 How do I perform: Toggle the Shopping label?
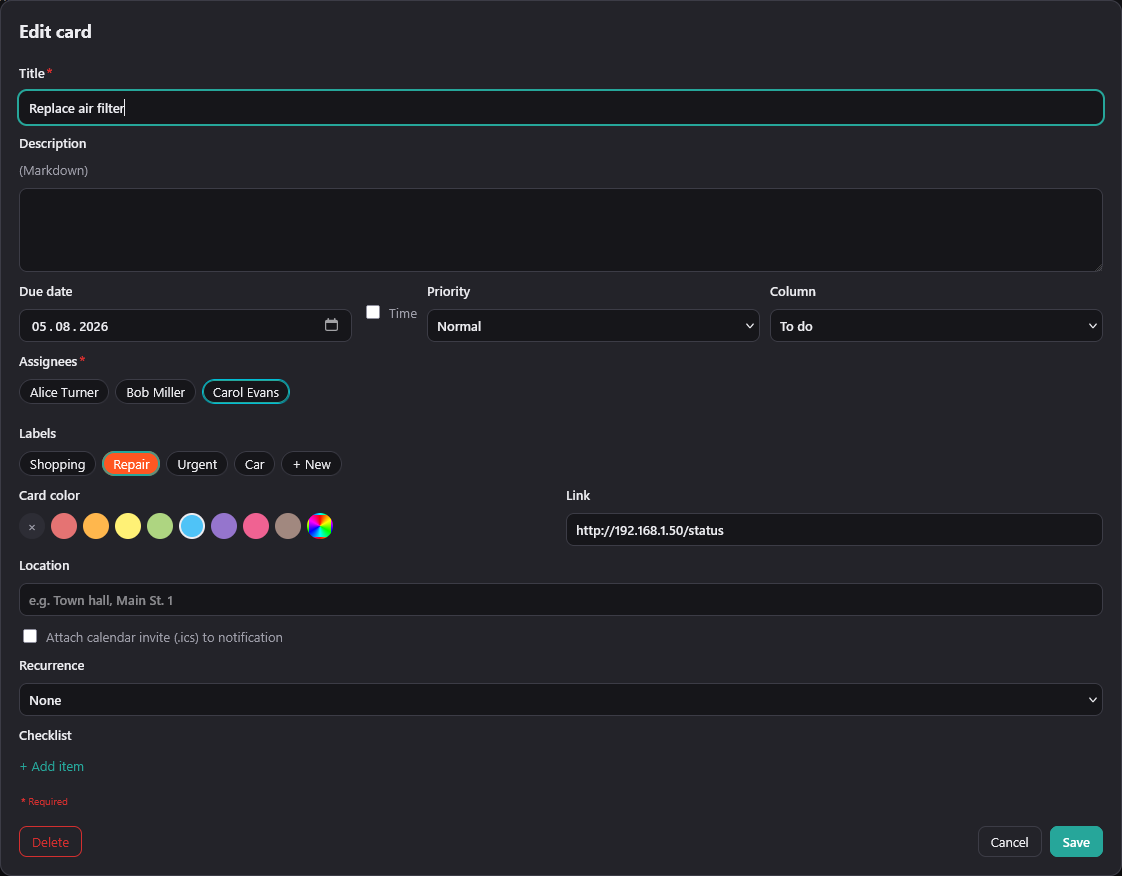coord(57,464)
